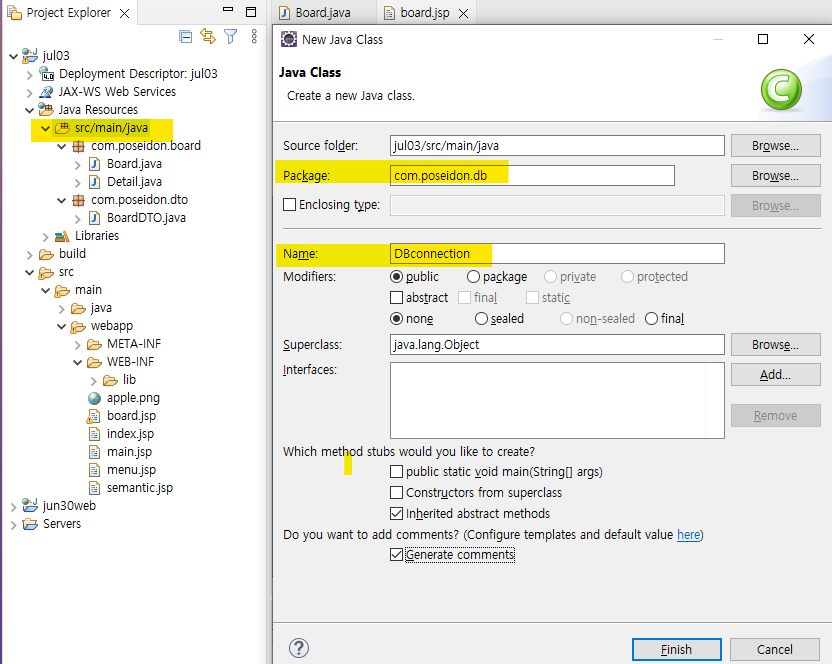Expand Deployment Descriptor: jul03 node
The height and width of the screenshot is (664, 832).
[x=30, y=75]
